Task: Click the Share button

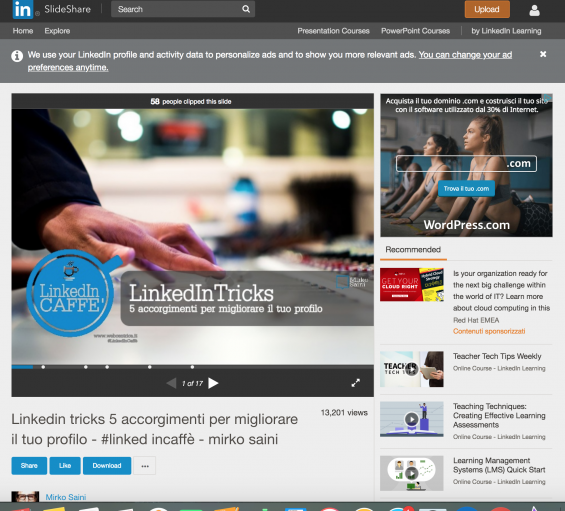Action: 29,466
